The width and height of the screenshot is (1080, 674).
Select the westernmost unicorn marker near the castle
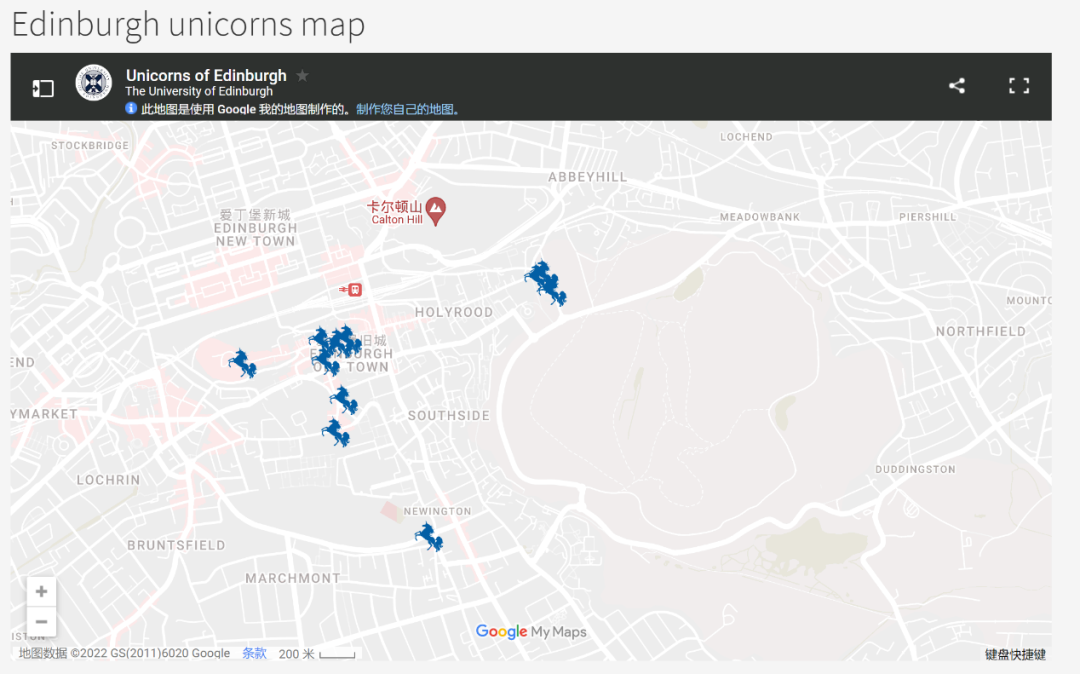click(243, 364)
